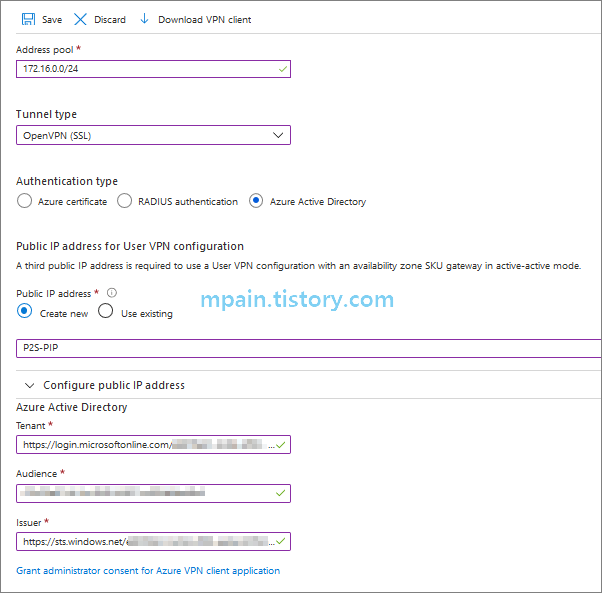Click the Tunnel type dropdown chevron

tap(278, 135)
